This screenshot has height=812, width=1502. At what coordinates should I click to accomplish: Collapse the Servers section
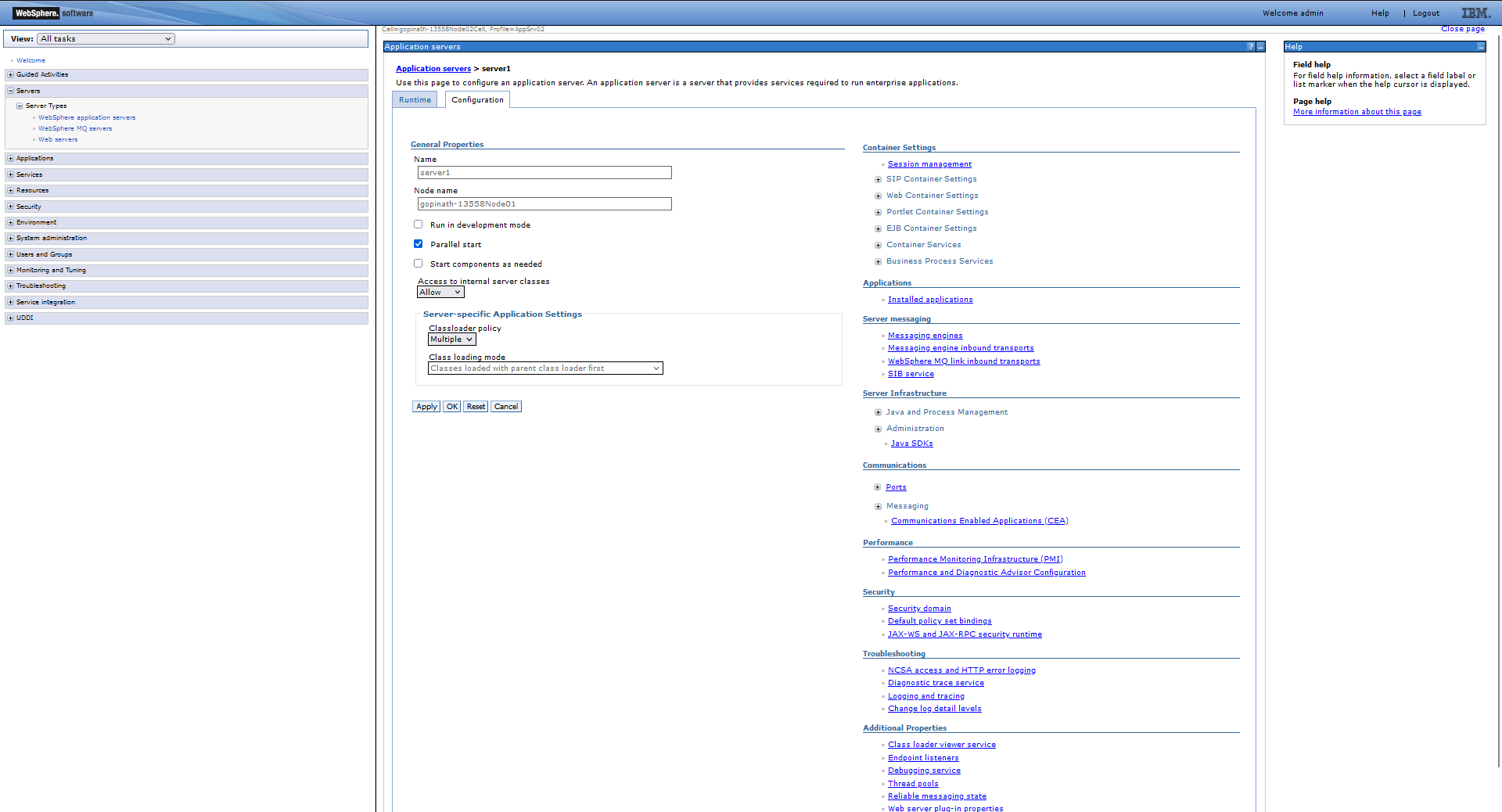(x=10, y=92)
